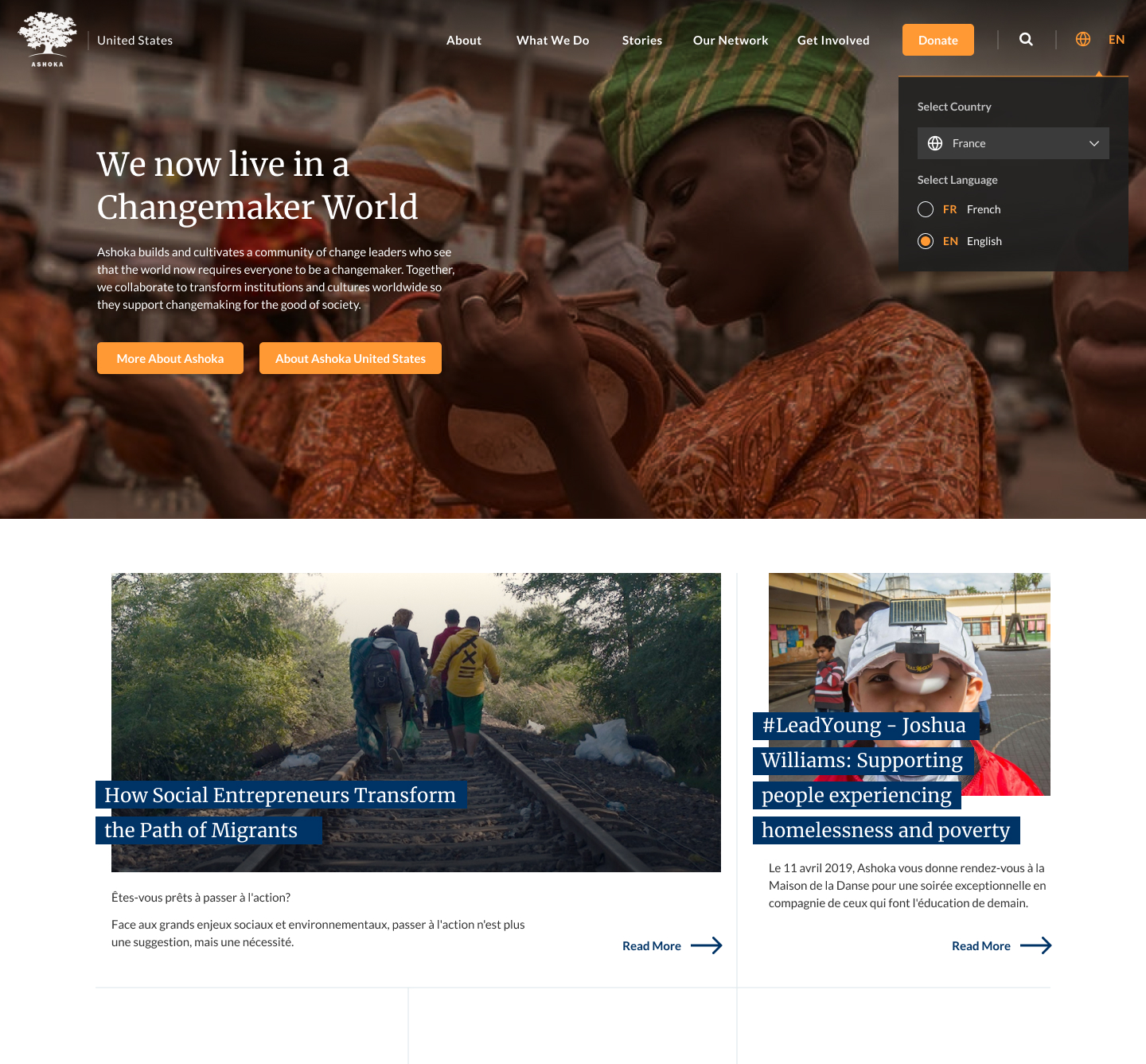Expand the France country dropdown
1146x1064 pixels.
[1013, 143]
